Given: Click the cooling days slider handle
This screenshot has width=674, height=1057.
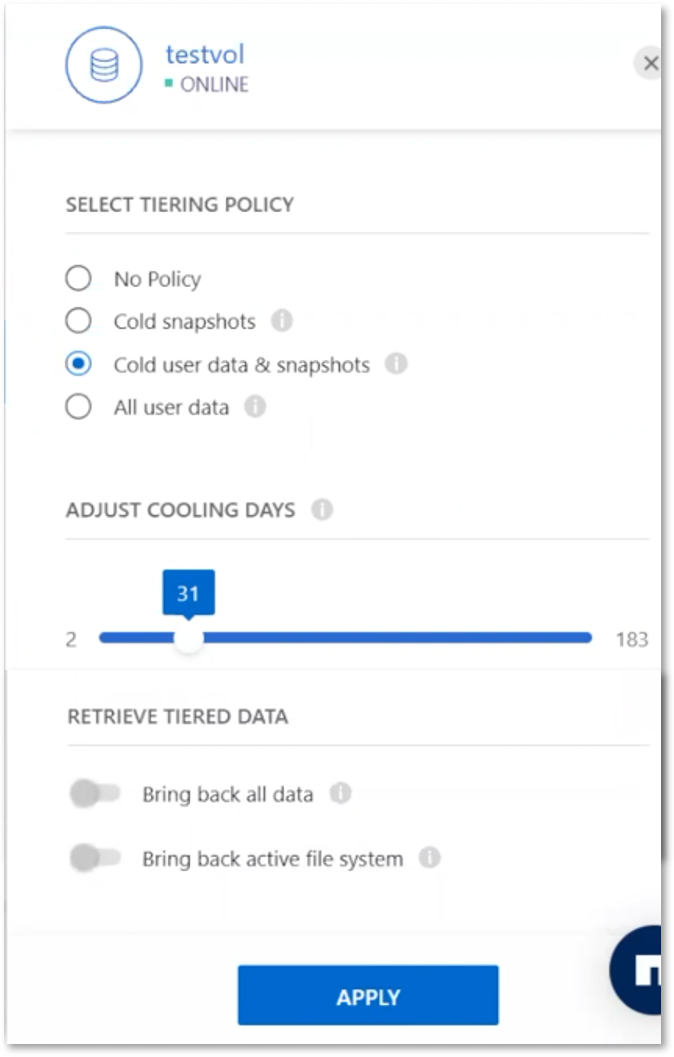Looking at the screenshot, I should click(189, 638).
